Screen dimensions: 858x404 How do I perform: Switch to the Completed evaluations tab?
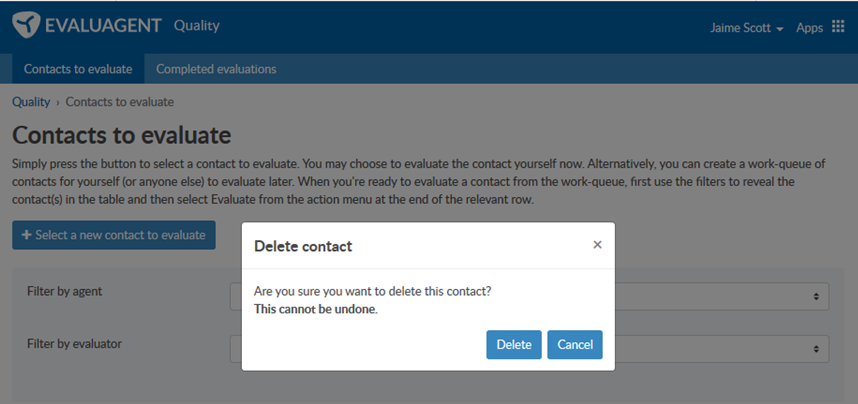pos(216,69)
